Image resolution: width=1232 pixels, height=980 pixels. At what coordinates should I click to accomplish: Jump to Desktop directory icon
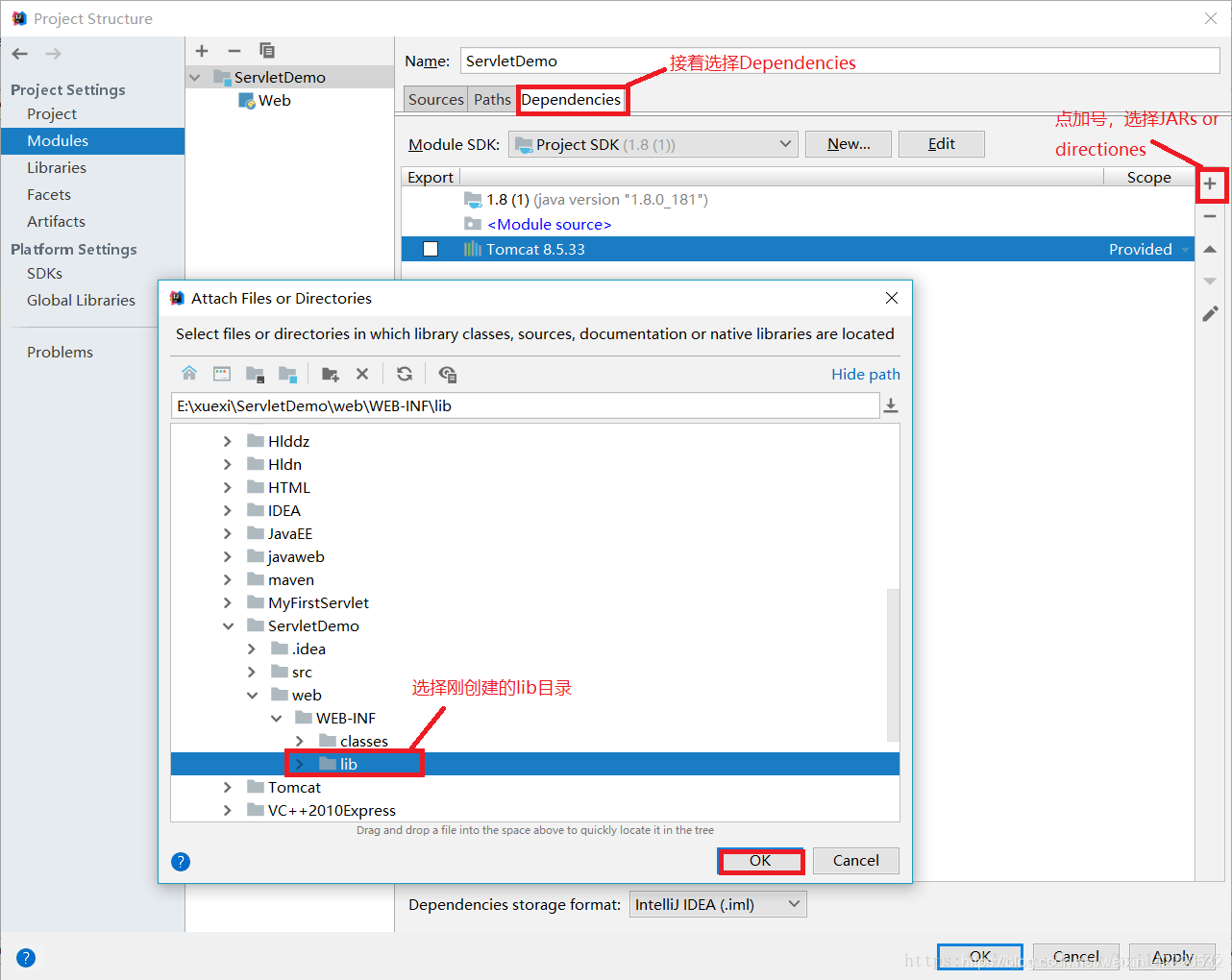(222, 374)
